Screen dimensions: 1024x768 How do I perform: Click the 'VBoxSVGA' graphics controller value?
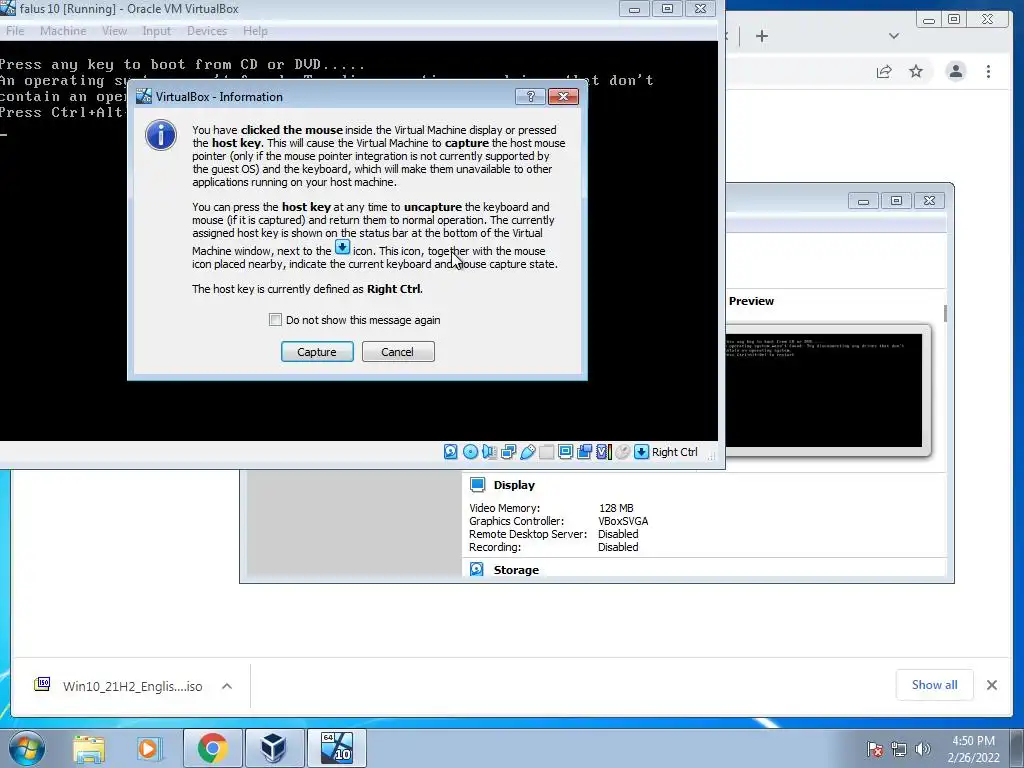623,521
